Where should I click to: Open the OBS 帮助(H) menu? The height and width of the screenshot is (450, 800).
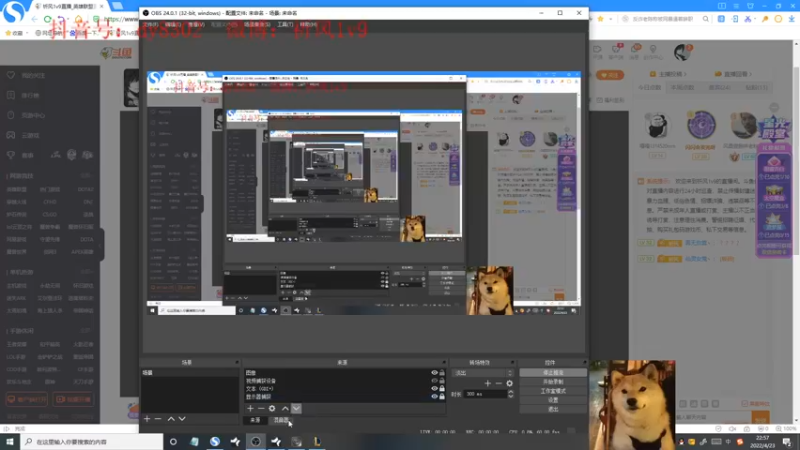point(308,24)
